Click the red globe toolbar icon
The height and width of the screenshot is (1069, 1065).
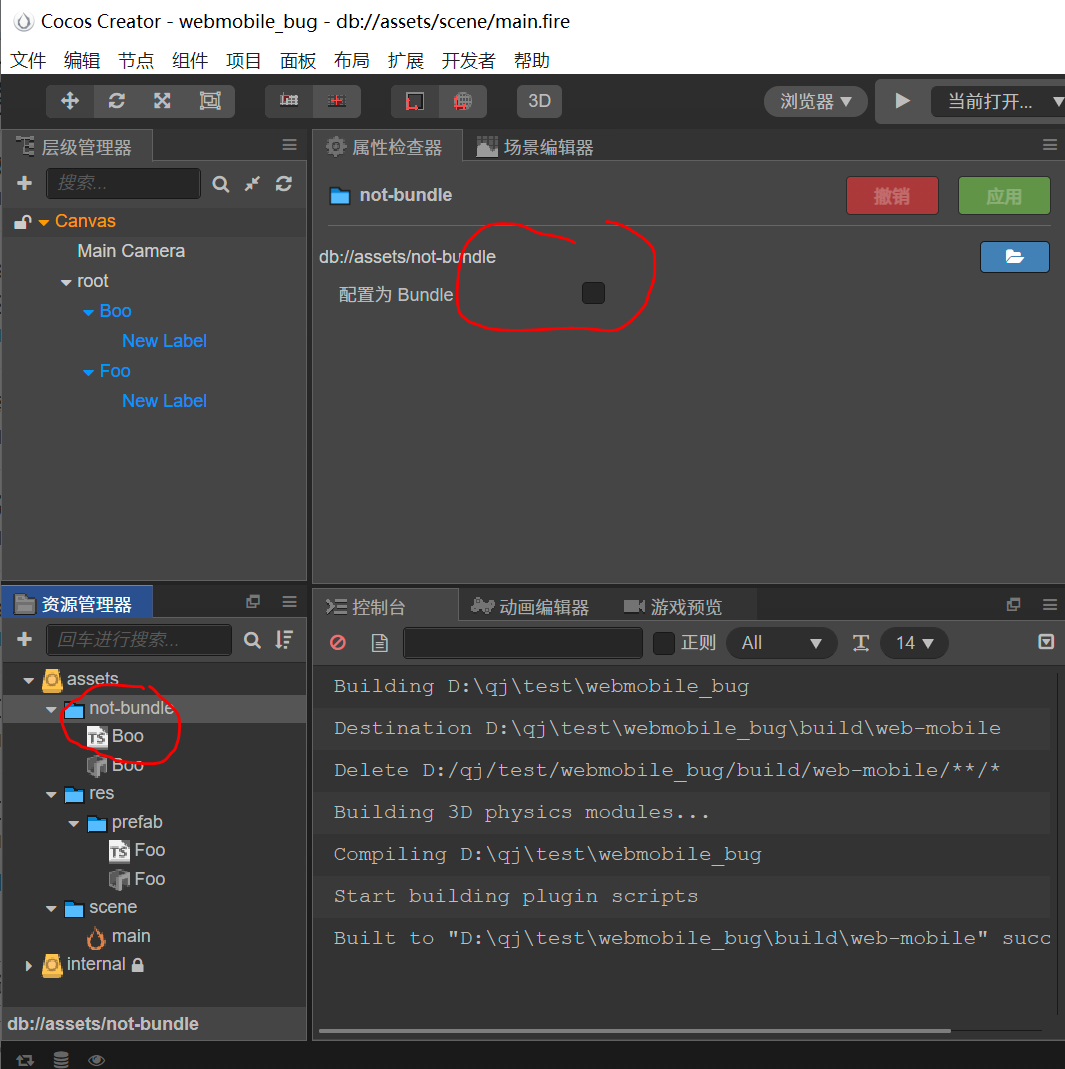(462, 101)
